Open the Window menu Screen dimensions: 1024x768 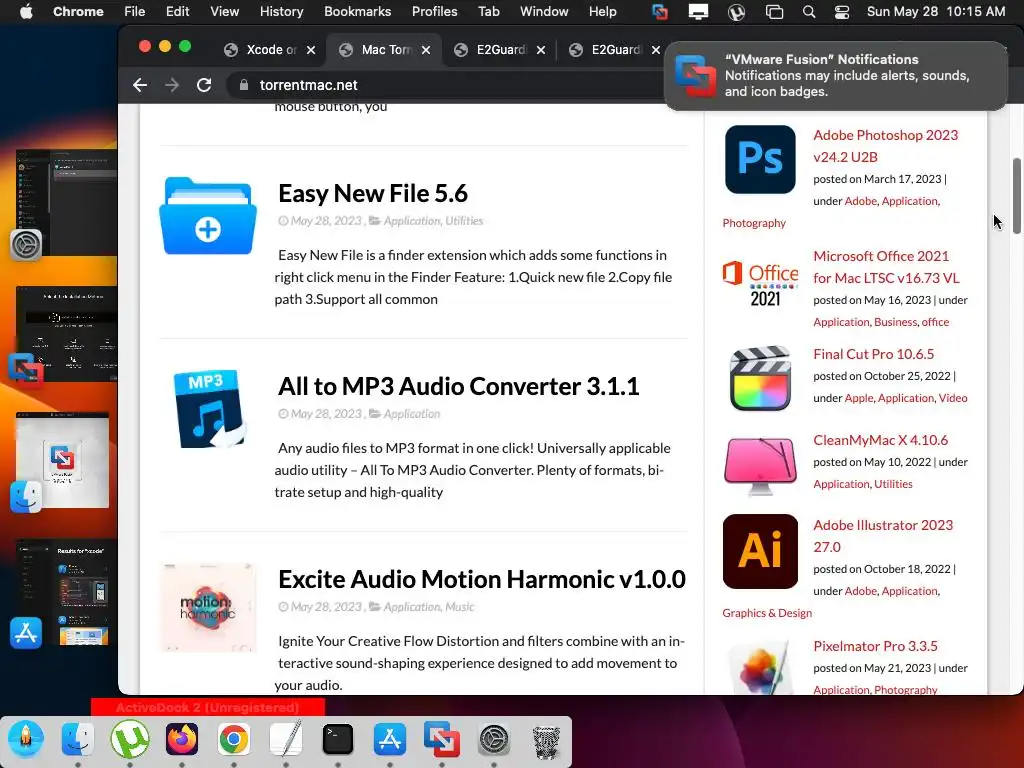tap(544, 11)
